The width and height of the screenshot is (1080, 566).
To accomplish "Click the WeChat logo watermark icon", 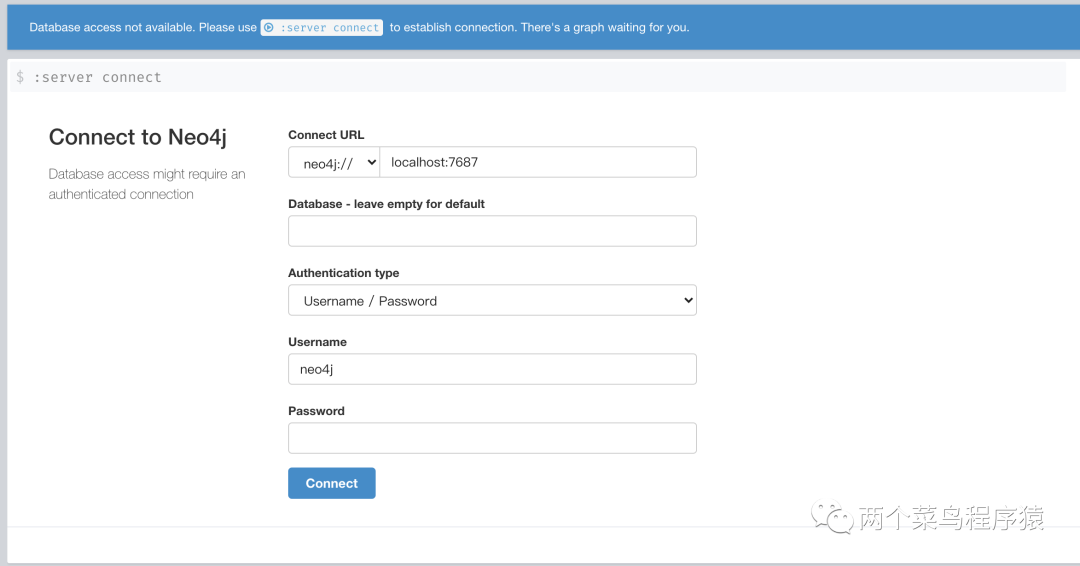I will tap(832, 517).
